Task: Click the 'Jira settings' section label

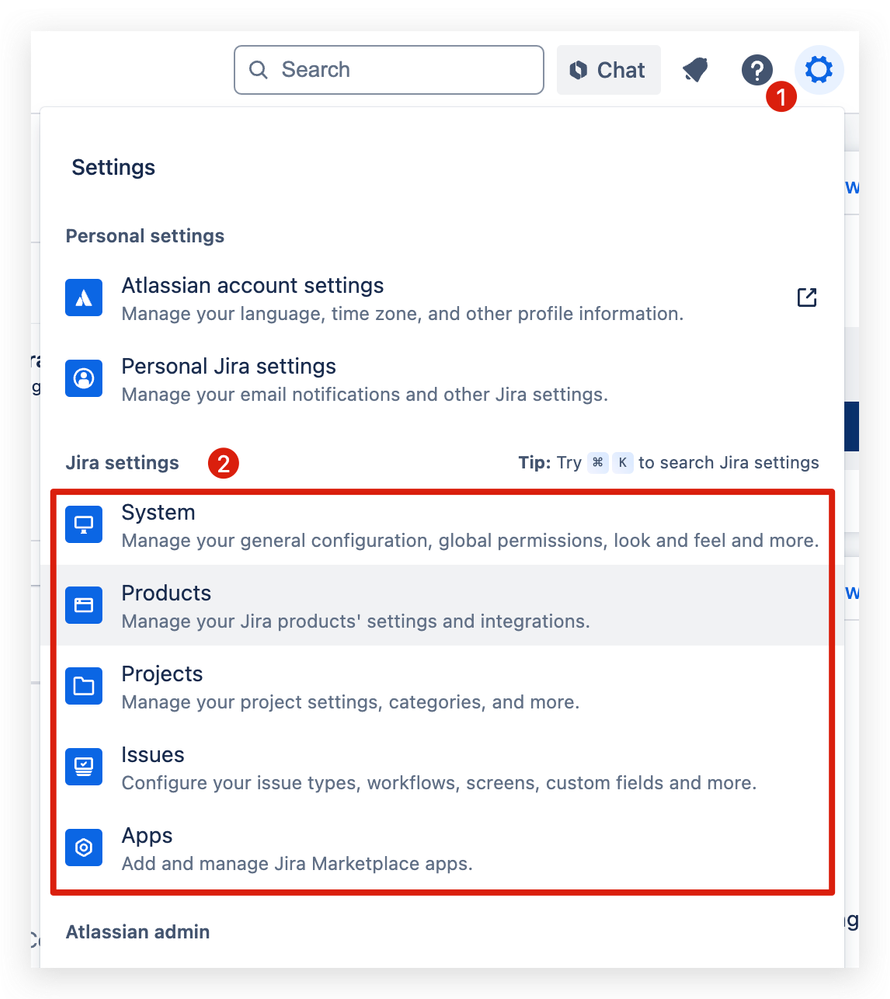Action: tap(122, 463)
